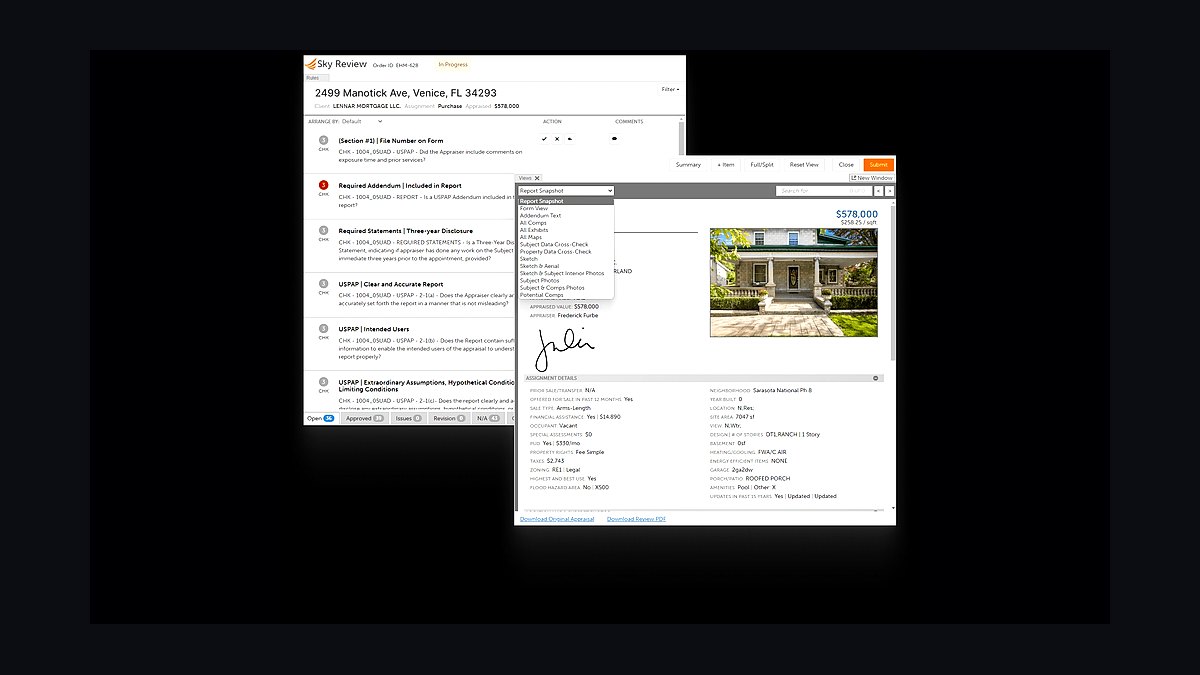Screen dimensions: 1200x675
Task: Choose Form View from the list
Action: (566, 208)
